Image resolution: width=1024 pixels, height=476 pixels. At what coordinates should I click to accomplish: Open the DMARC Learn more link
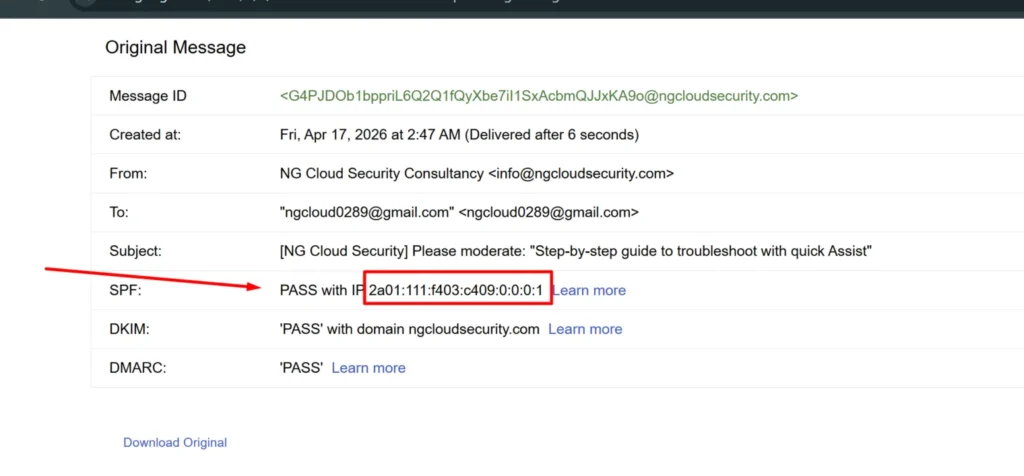368,368
